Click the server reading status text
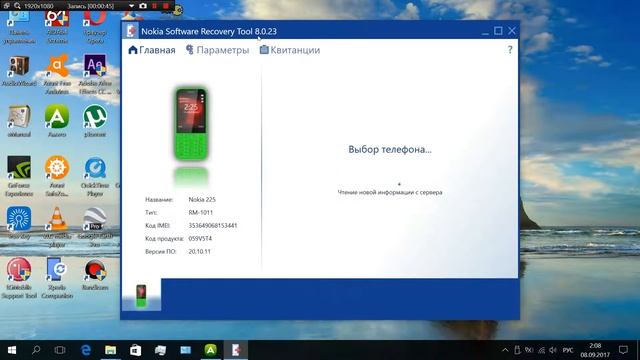 tap(390, 192)
